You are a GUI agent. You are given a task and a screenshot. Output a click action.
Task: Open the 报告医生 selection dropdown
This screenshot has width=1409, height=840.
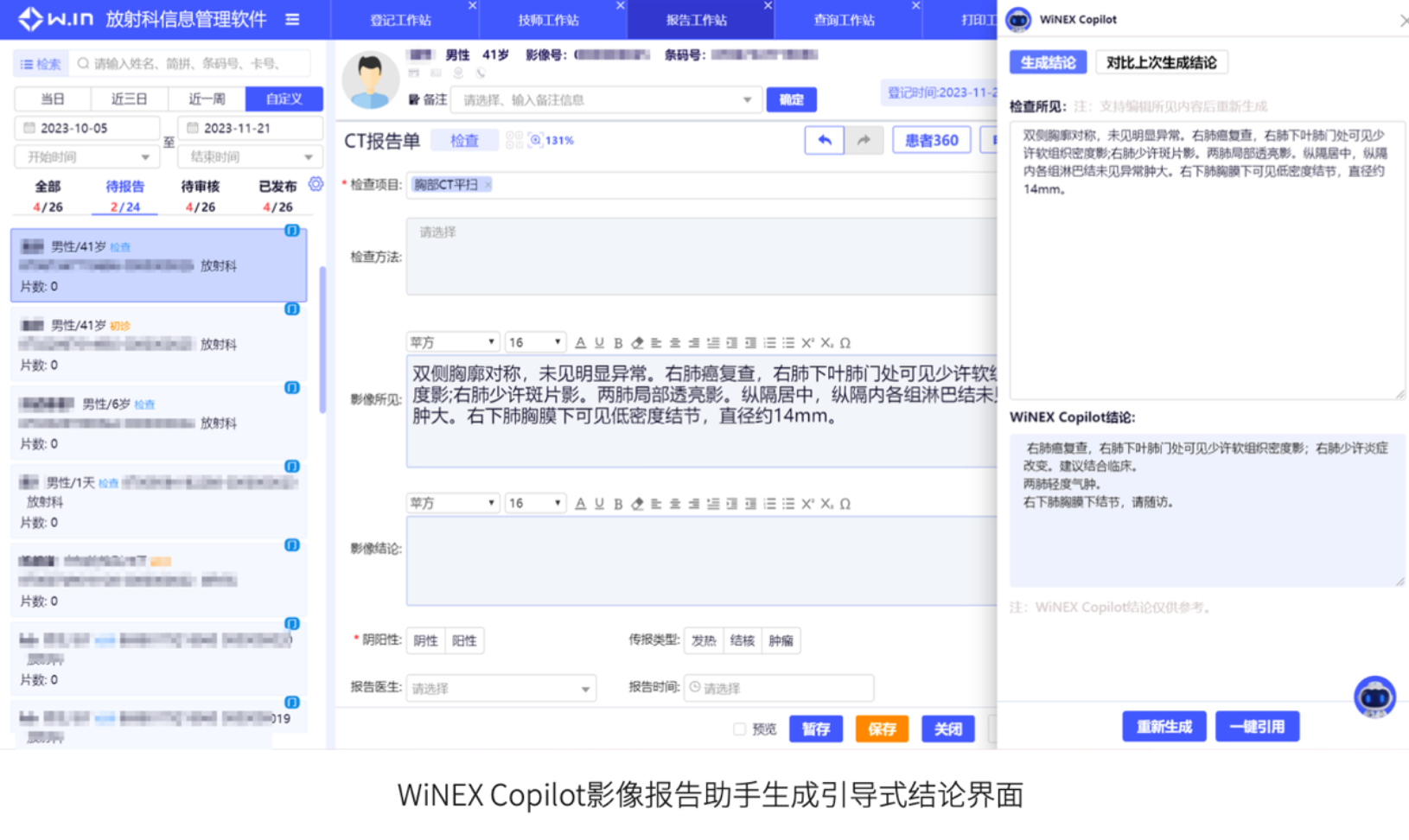(501, 688)
